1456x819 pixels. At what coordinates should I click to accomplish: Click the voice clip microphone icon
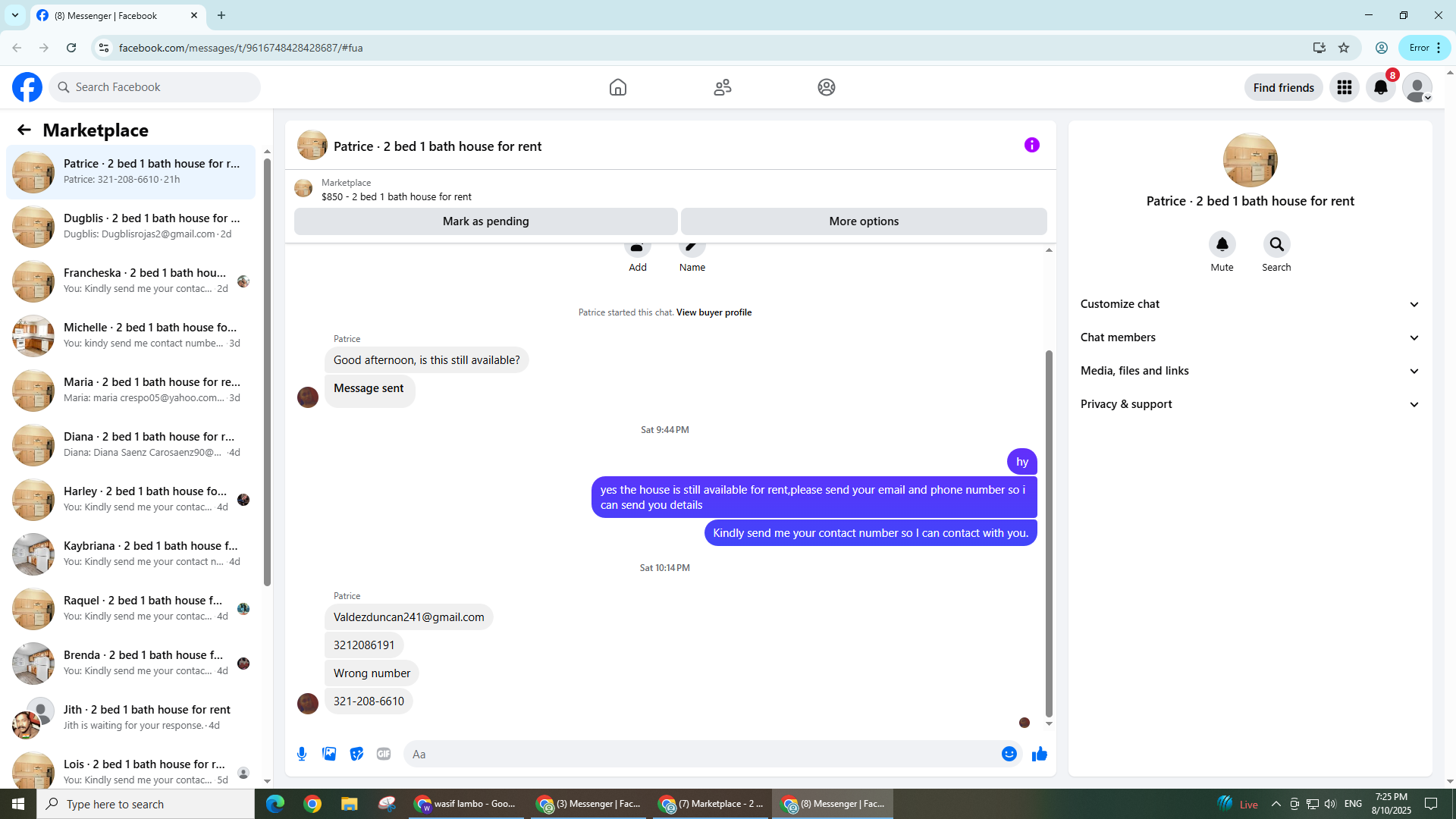(x=302, y=754)
